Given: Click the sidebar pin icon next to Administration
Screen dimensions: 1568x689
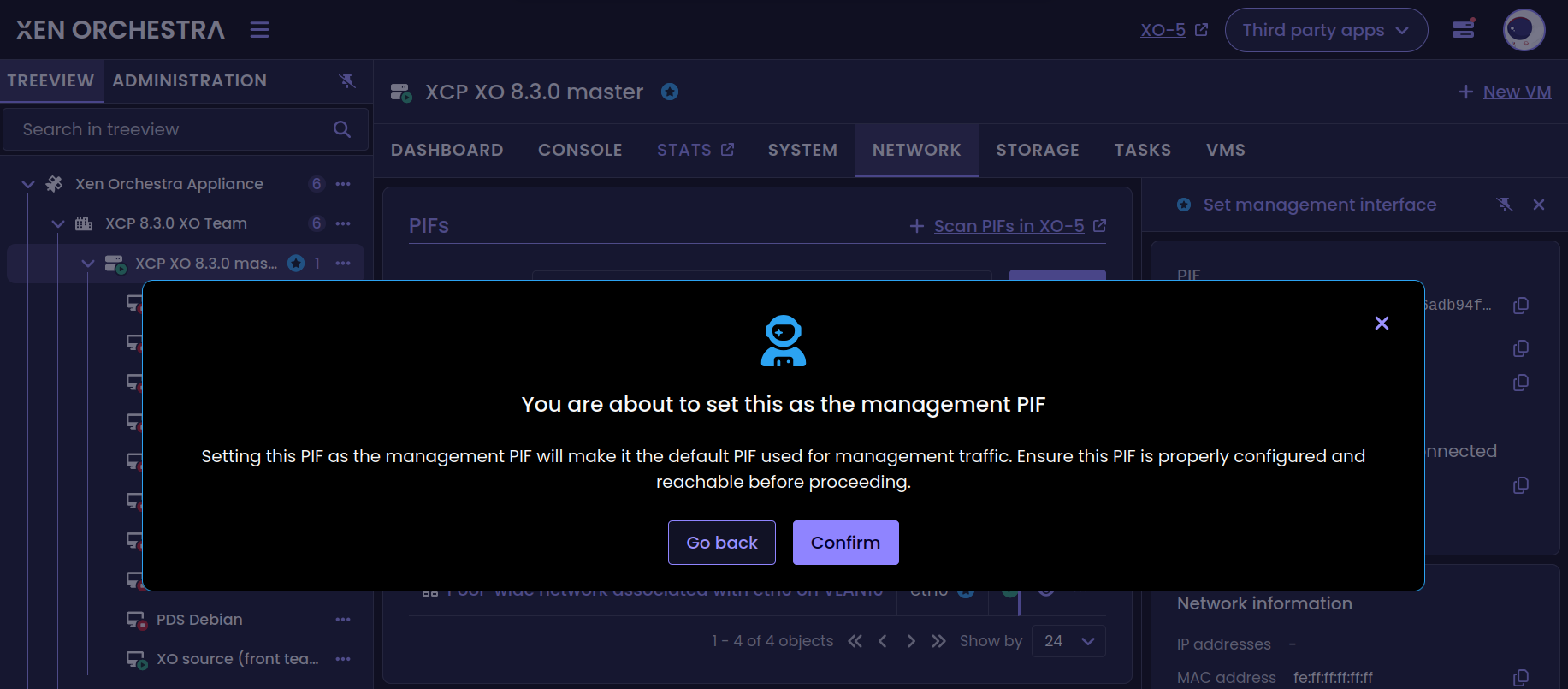Looking at the screenshot, I should click(347, 80).
